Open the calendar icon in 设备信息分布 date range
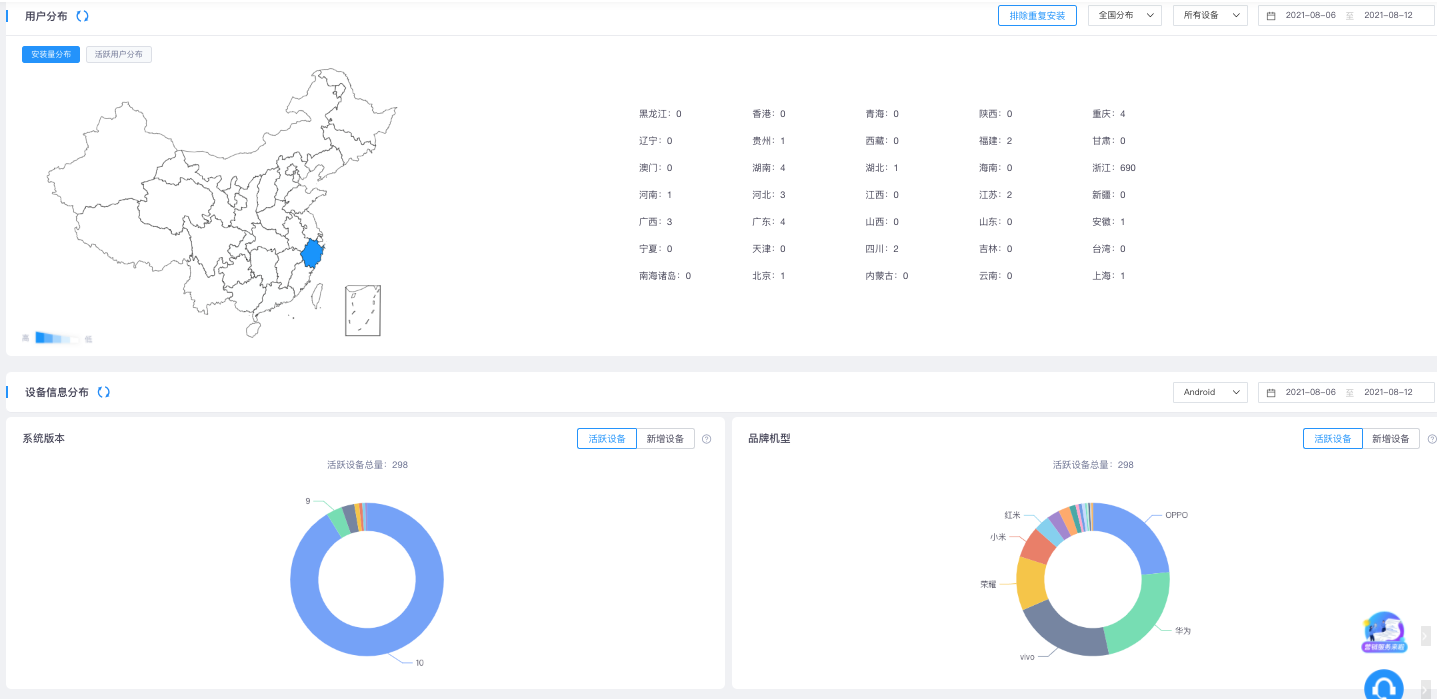Image resolution: width=1437 pixels, height=699 pixels. pos(1271,392)
